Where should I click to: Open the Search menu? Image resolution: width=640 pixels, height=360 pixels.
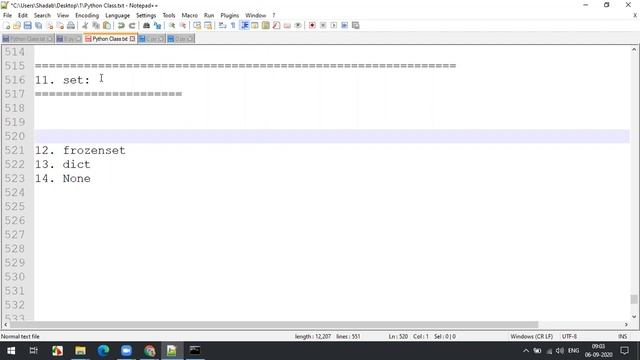pos(42,15)
